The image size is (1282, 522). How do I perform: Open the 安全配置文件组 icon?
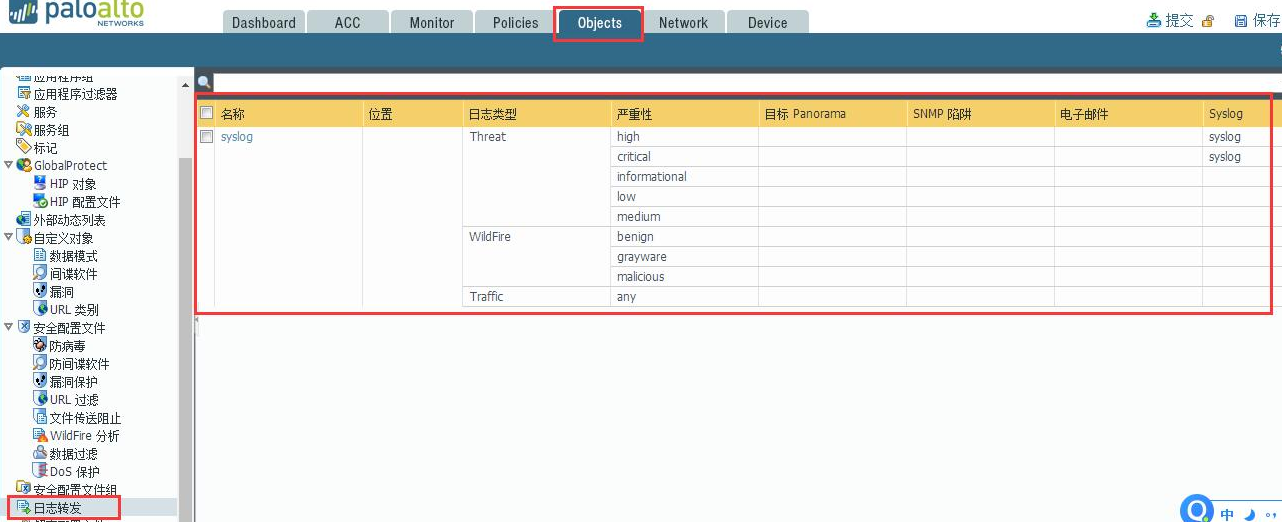pyautogui.click(x=24, y=488)
